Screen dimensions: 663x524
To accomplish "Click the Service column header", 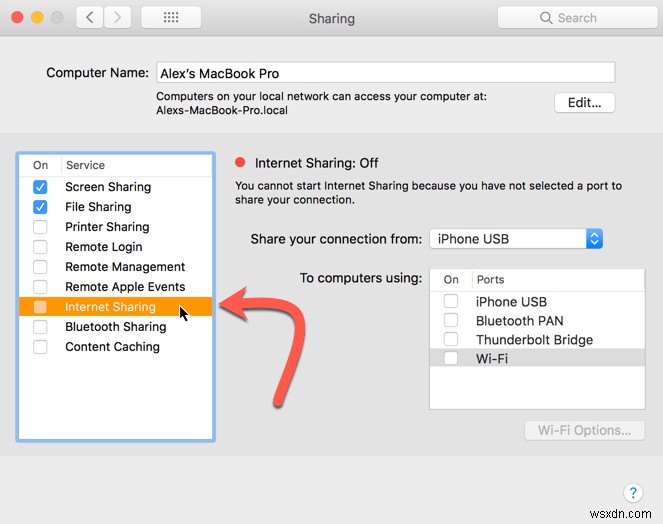I will tap(85, 165).
